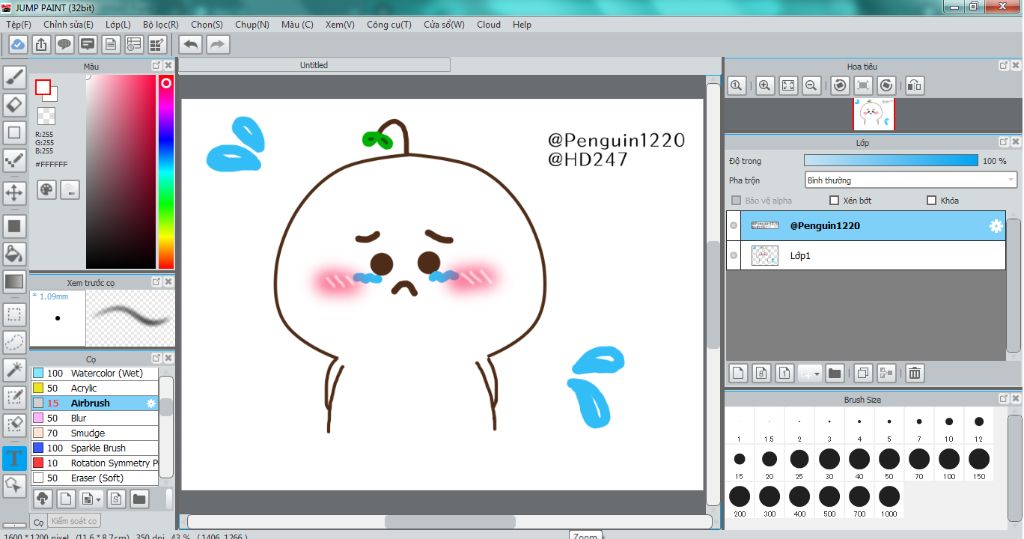1024x539 pixels.
Task: Select the Magic Wand tool
Action: pyautogui.click(x=14, y=370)
